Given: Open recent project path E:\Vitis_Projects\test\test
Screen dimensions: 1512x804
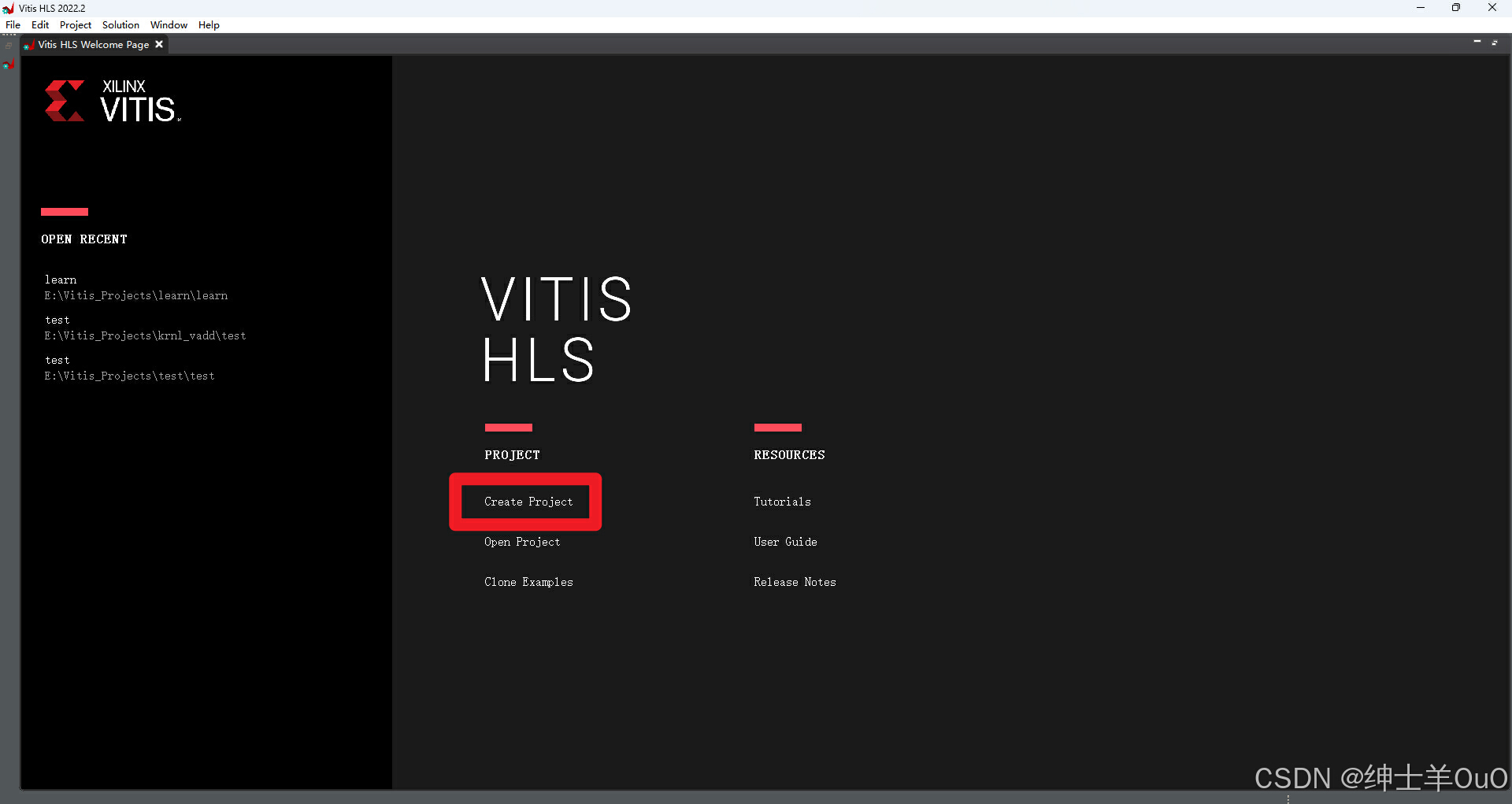Looking at the screenshot, I should (x=129, y=376).
